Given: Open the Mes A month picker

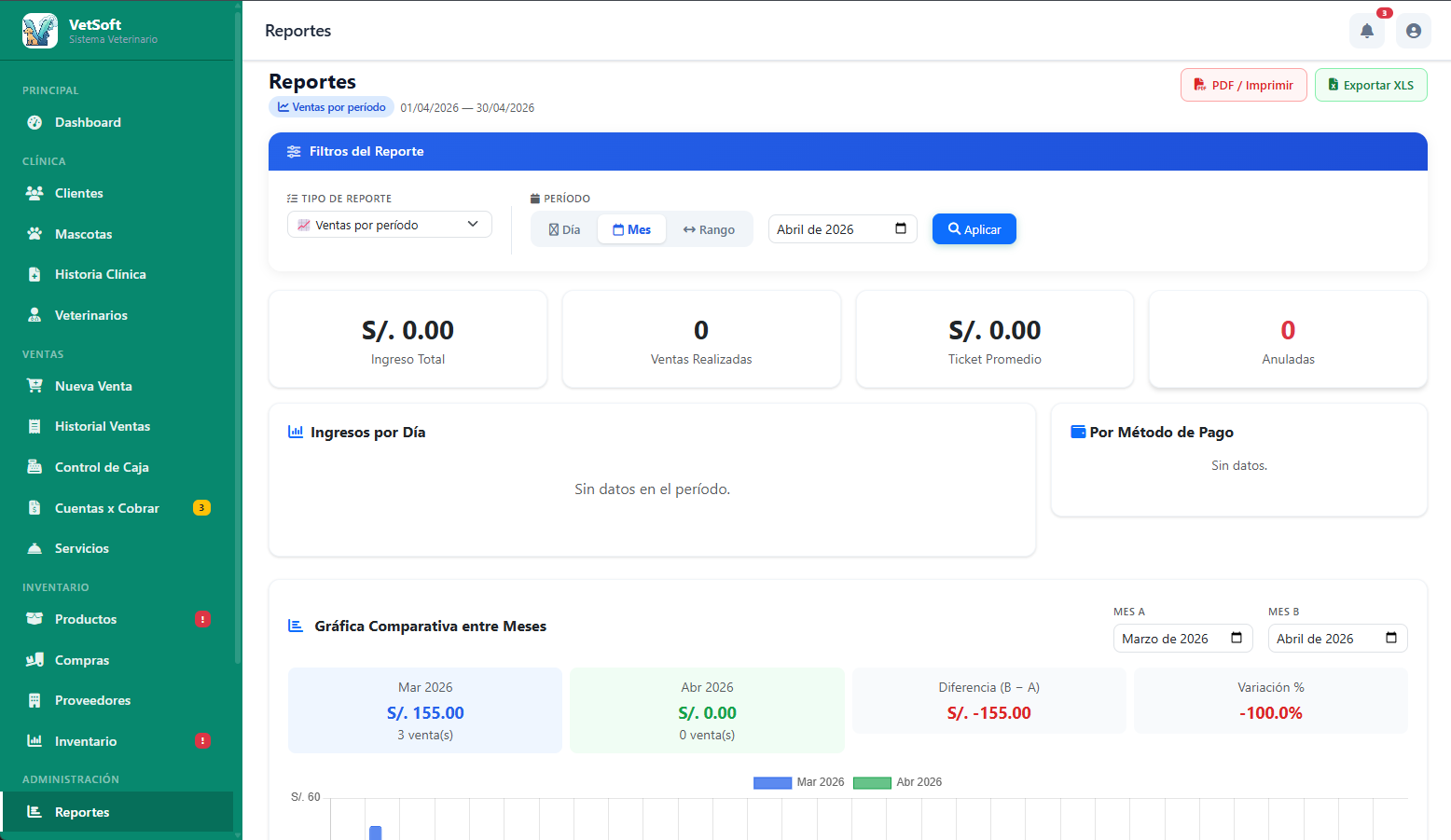Looking at the screenshot, I should point(1183,639).
